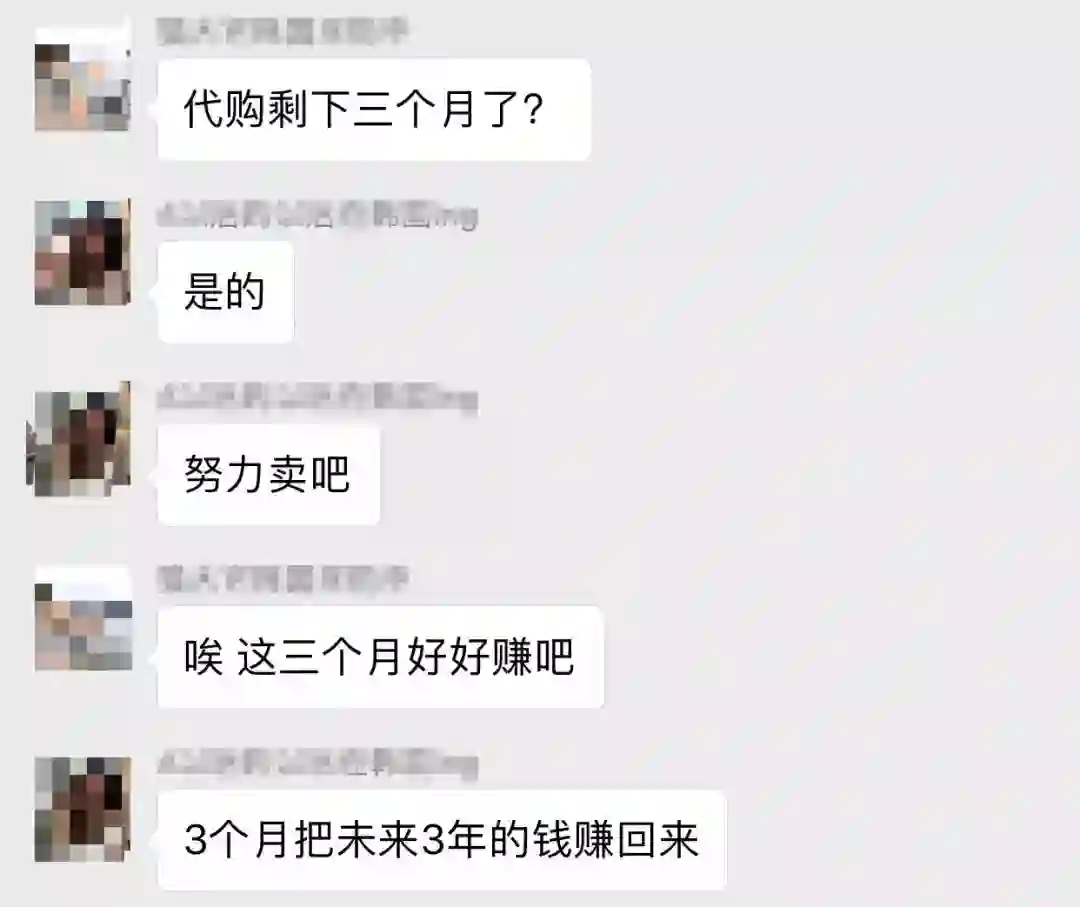Tap avatar beside the '是的' reply
The height and width of the screenshot is (907, 1080).
coord(83,253)
